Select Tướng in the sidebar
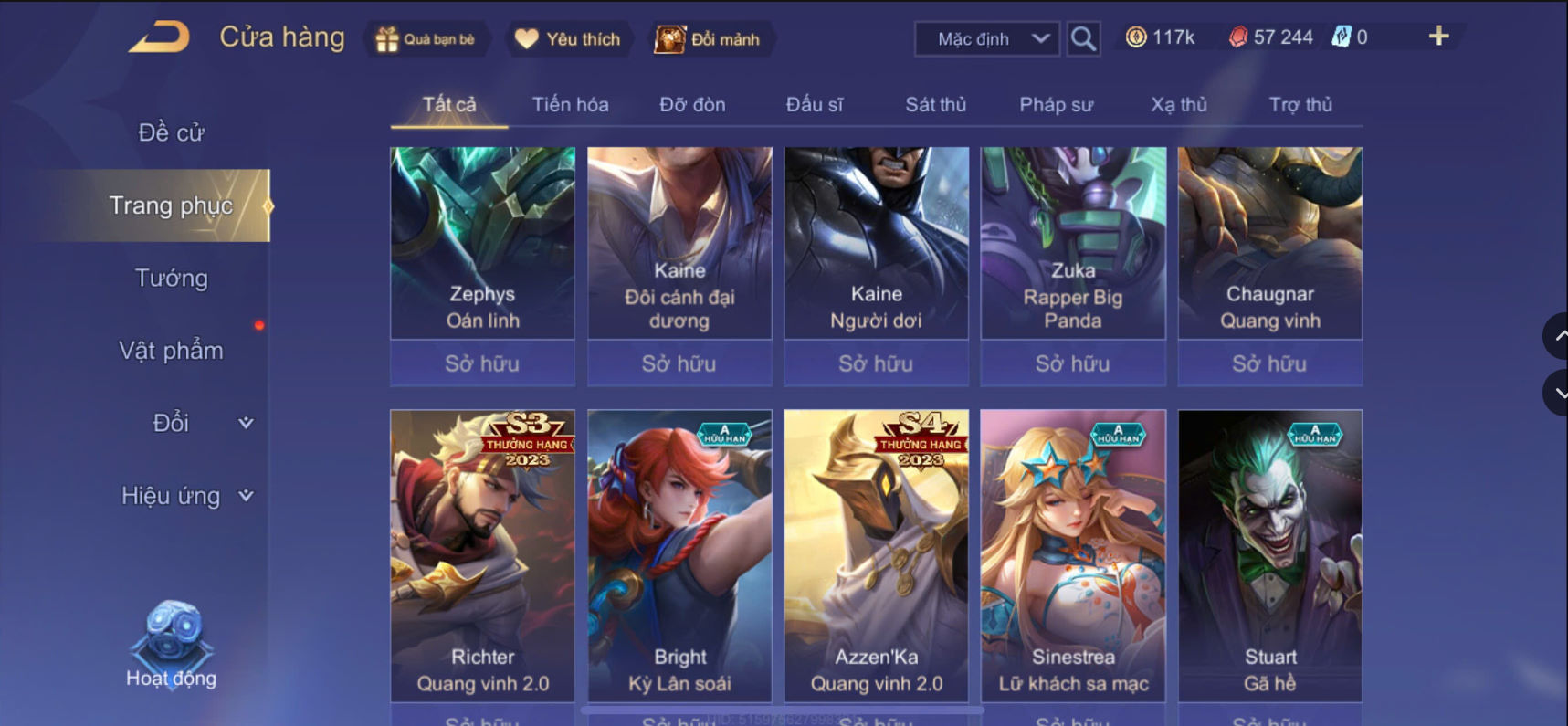The width and height of the screenshot is (1568, 726). pos(171,278)
